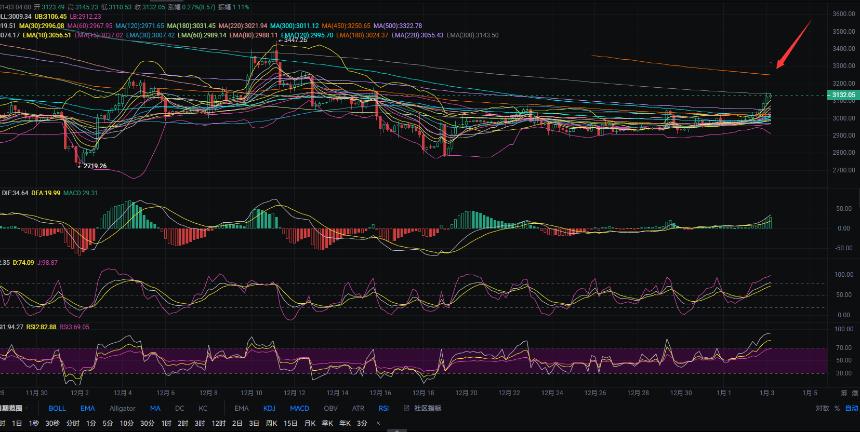The height and width of the screenshot is (432, 860).
Task: Select the 15日 interval
Action: tap(291, 423)
